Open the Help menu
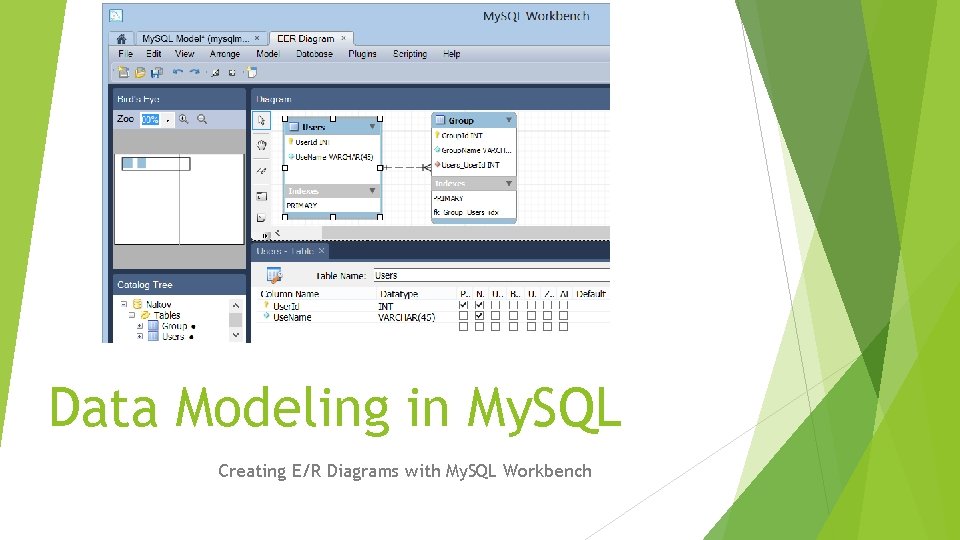Image resolution: width=960 pixels, height=540 pixels. click(451, 54)
